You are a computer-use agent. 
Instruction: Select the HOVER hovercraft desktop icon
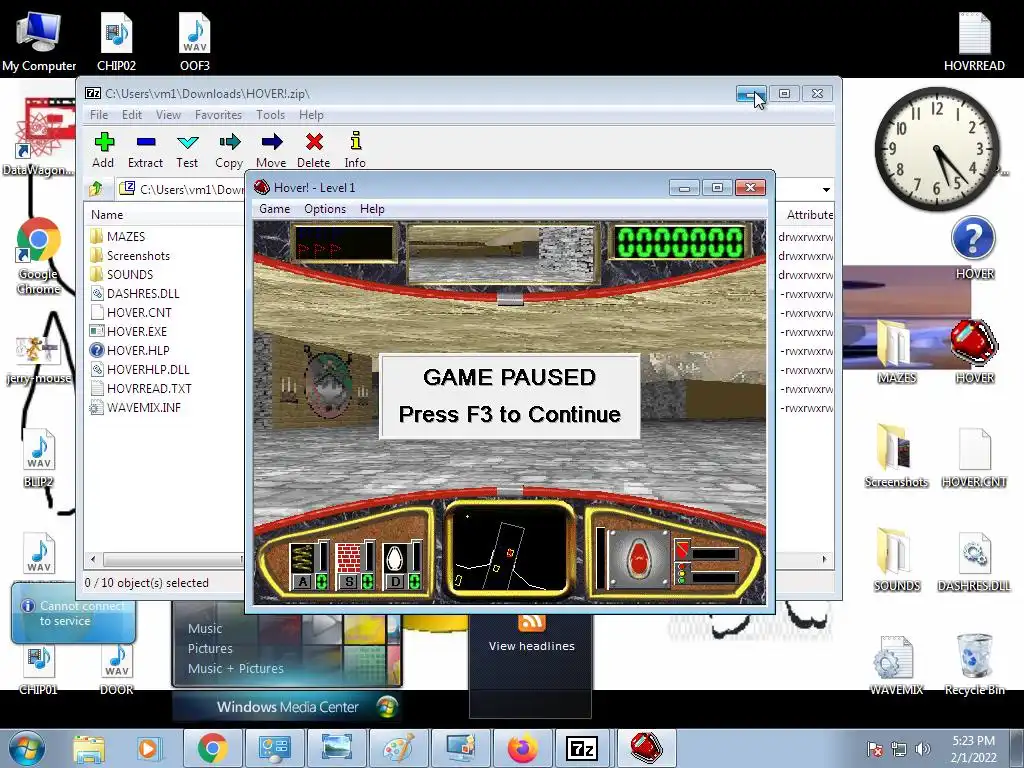point(974,351)
